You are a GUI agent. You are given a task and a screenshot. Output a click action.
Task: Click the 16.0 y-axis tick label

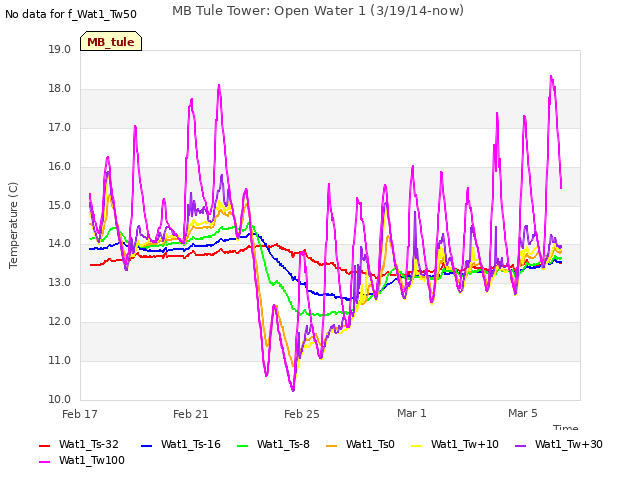(x=60, y=167)
